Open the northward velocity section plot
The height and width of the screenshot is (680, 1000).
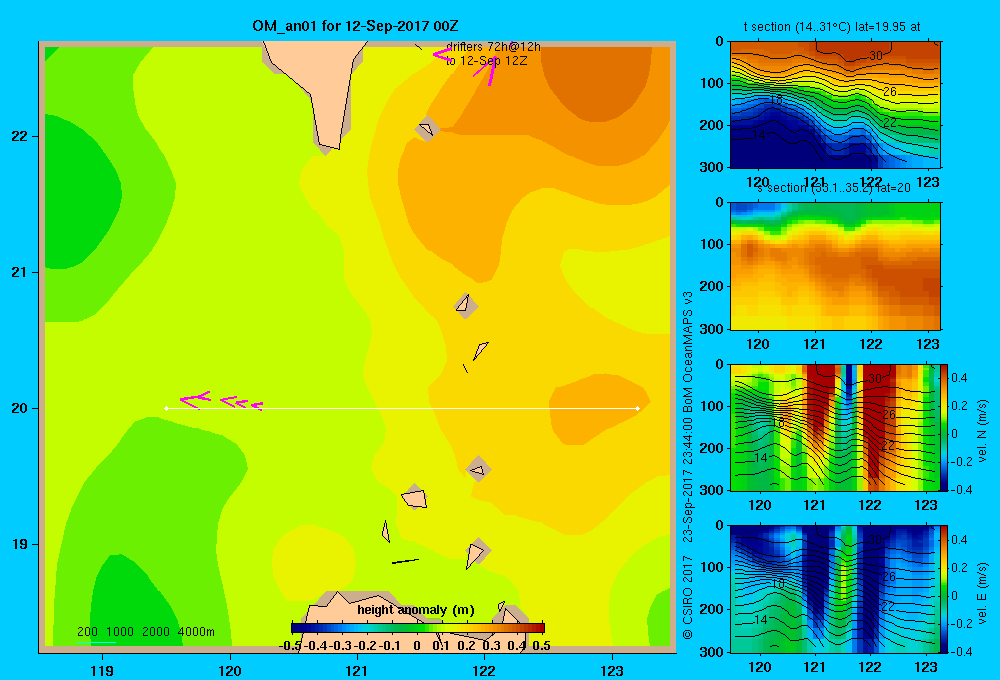[x=834, y=427]
